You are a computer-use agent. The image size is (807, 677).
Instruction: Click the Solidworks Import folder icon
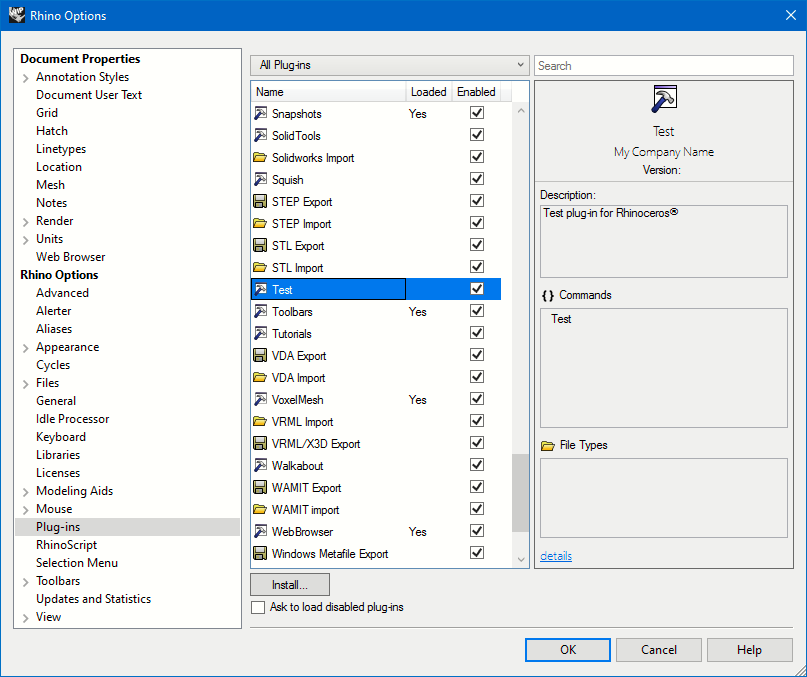260,158
